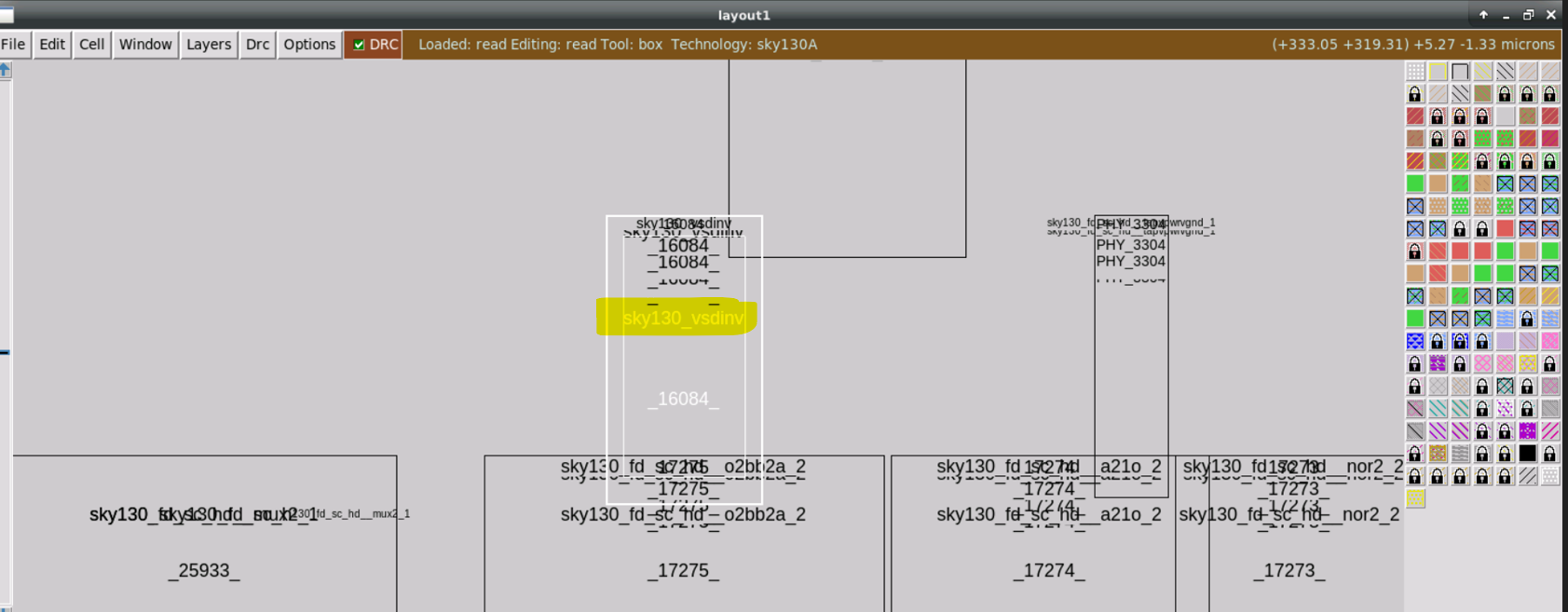
Task: Open the File menu
Action: 14,44
